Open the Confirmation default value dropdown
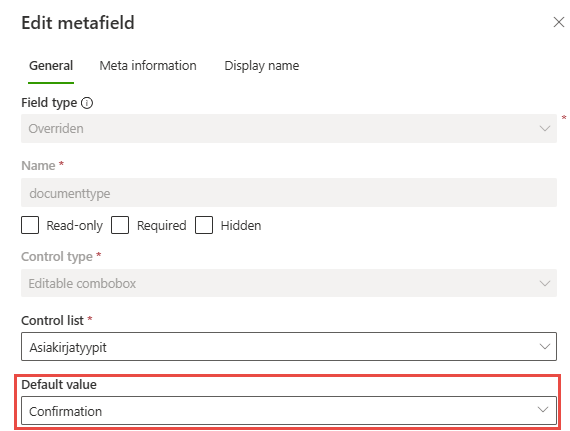Image resolution: width=570 pixels, height=431 pixels. pyautogui.click(x=289, y=411)
